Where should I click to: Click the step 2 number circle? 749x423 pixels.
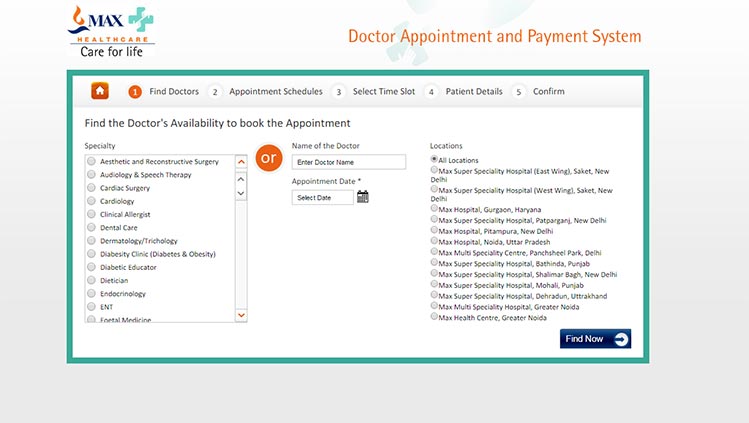coord(215,92)
